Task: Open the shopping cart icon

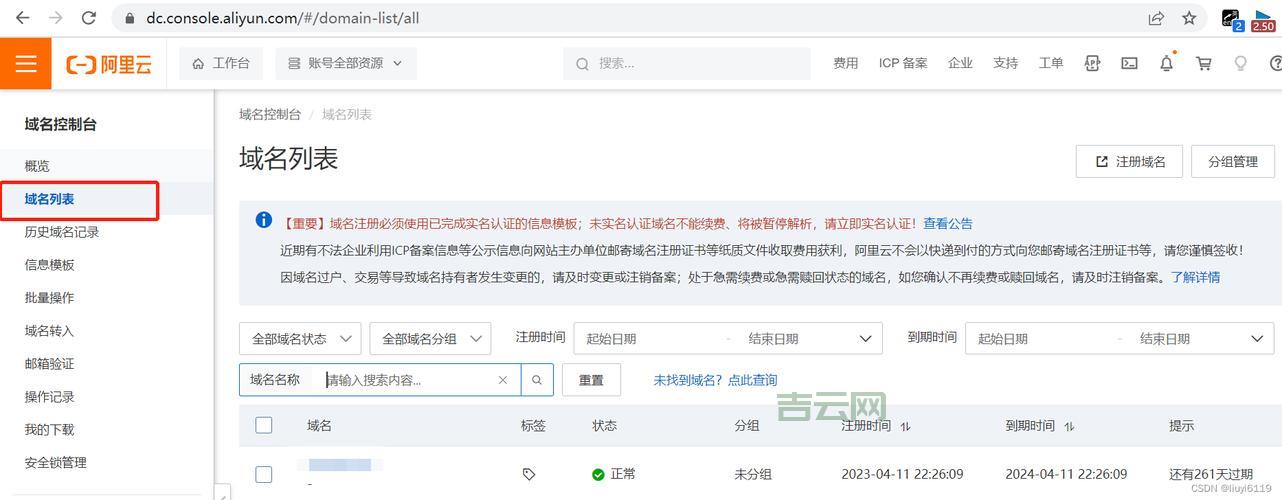Action: pyautogui.click(x=1204, y=63)
